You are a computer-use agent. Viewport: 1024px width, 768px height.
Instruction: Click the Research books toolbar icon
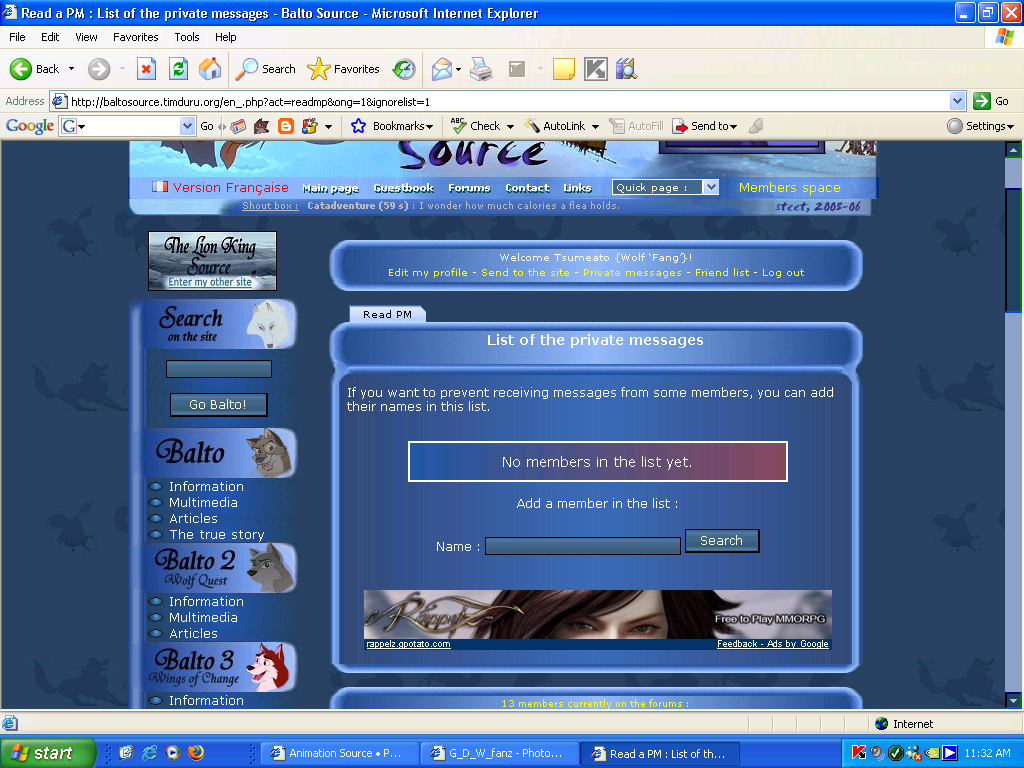tap(626, 69)
